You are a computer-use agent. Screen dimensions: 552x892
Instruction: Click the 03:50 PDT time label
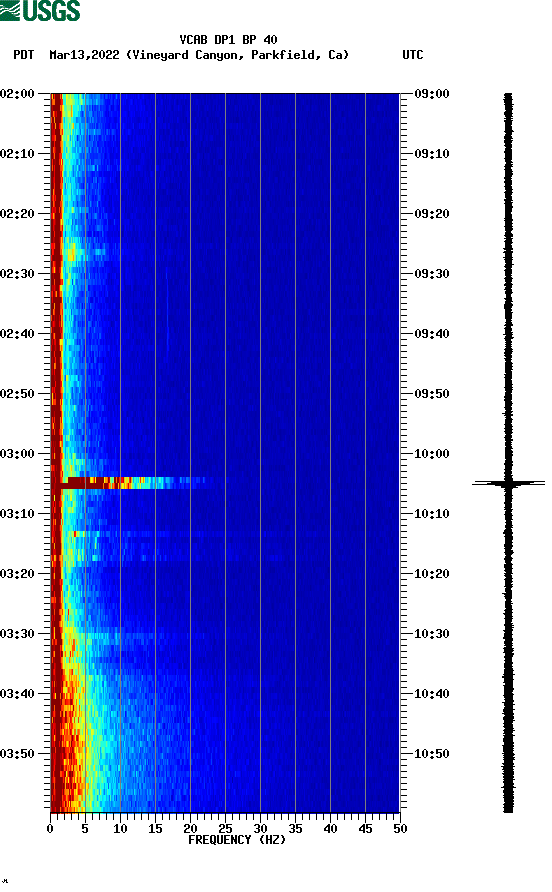point(17,754)
